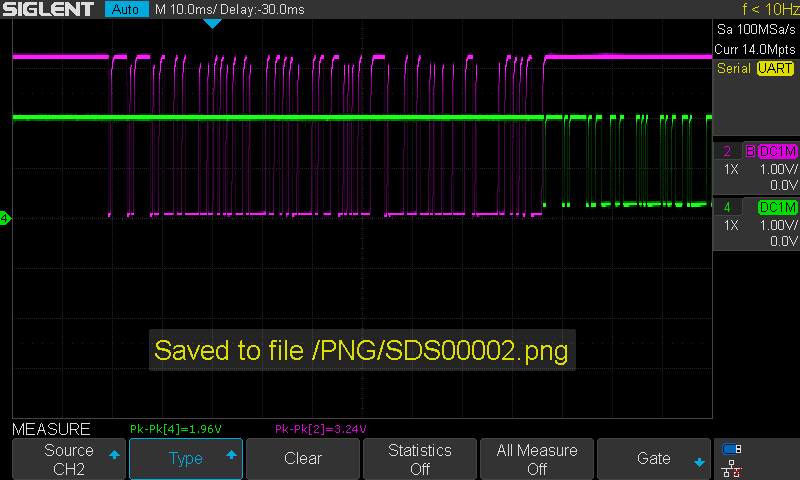Expand the Gate submenu
The width and height of the screenshot is (800, 480).
pyautogui.click(x=654, y=459)
